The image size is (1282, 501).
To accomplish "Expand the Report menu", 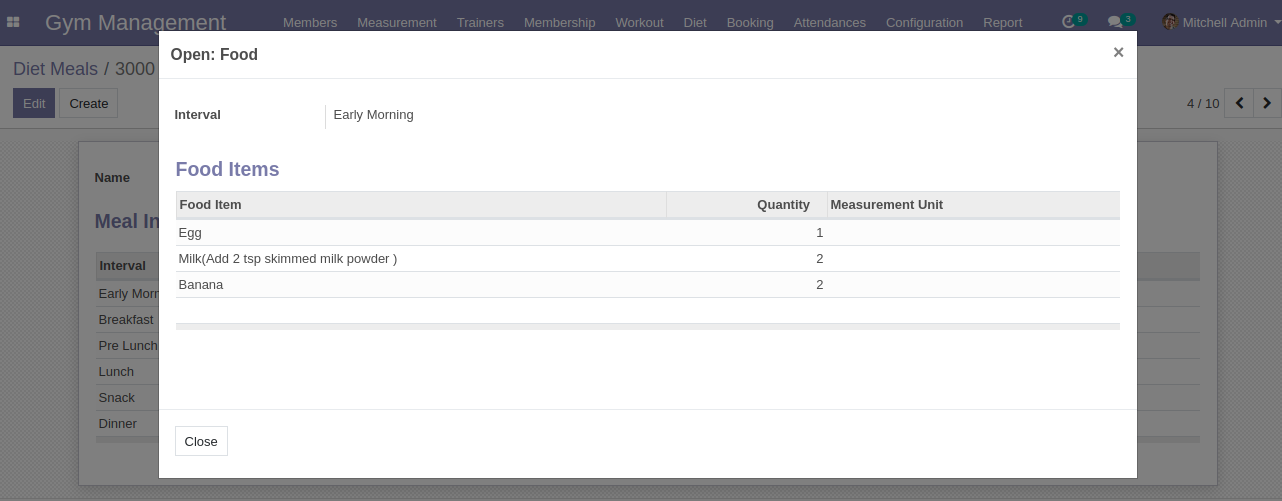I will [1002, 22].
